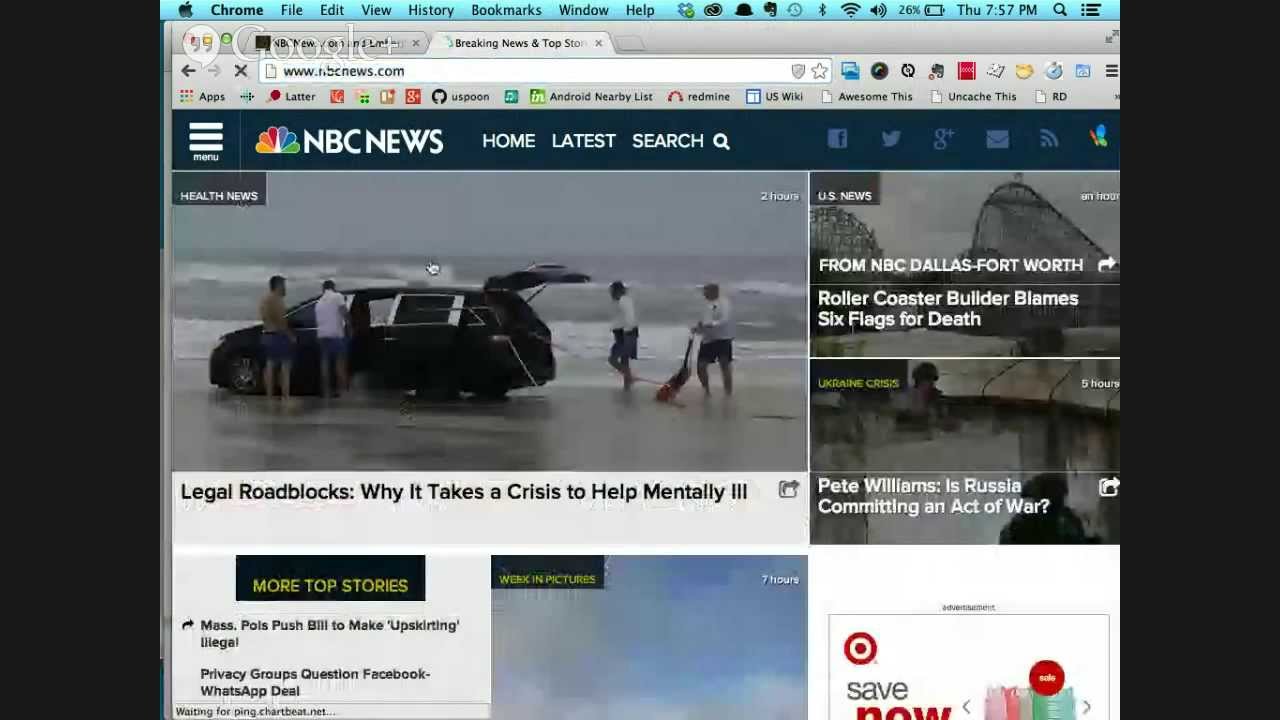Open a new tab

[x=629, y=43]
